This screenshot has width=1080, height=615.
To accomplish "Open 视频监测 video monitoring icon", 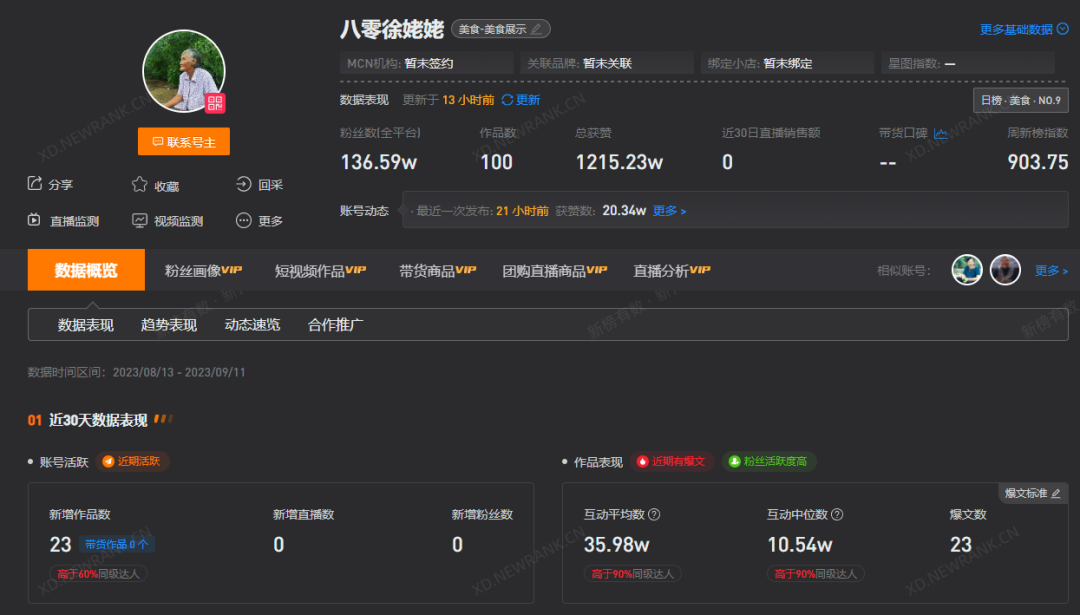I will [139, 220].
